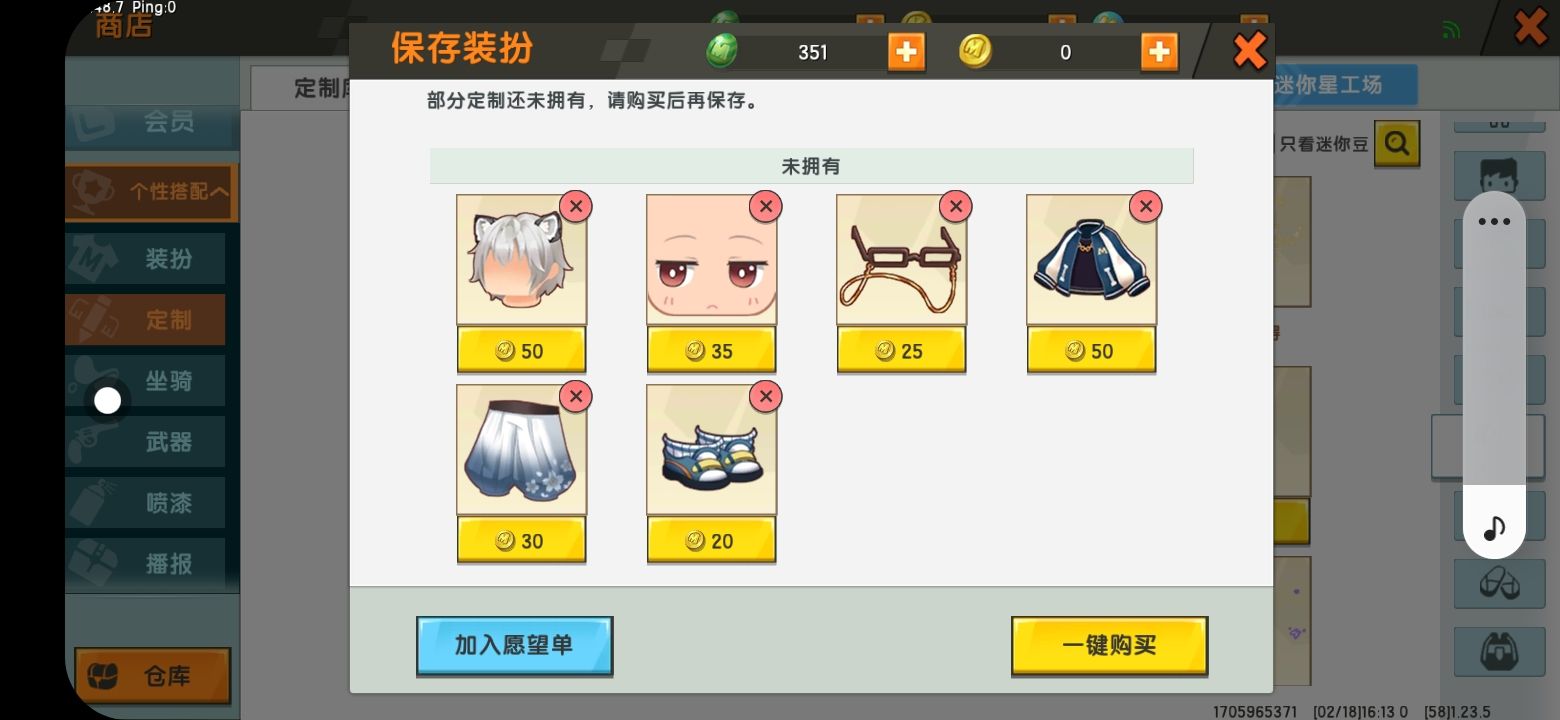
Task: Remove the varsity jacket item
Action: [x=1145, y=206]
